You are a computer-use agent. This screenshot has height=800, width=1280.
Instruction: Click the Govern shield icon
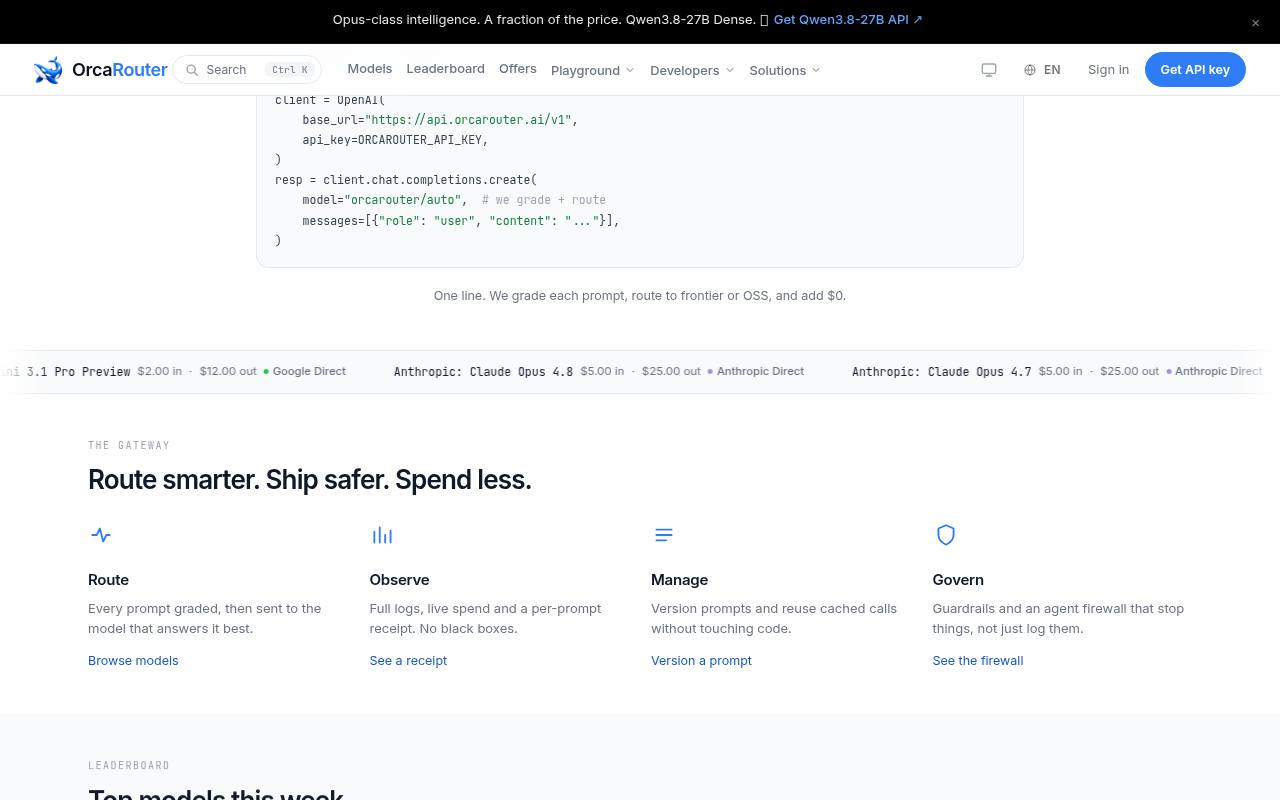(945, 535)
